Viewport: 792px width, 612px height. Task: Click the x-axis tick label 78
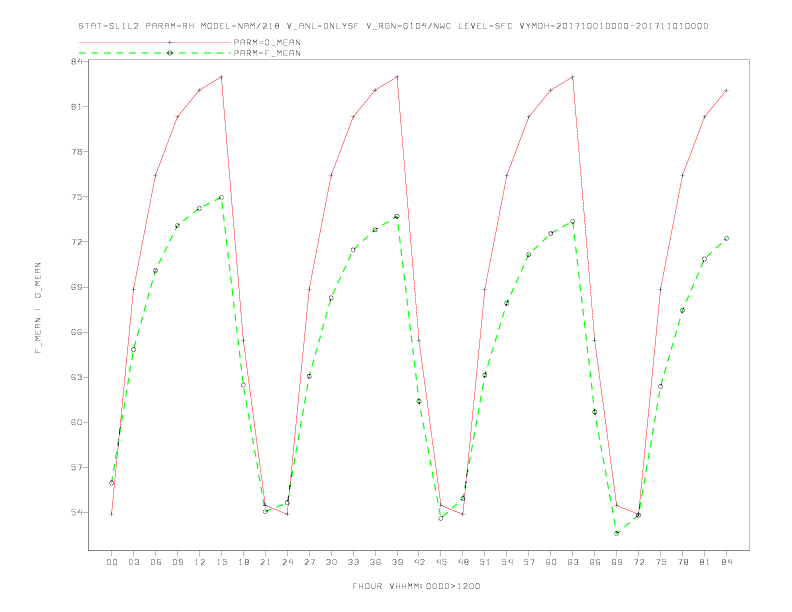(682, 562)
